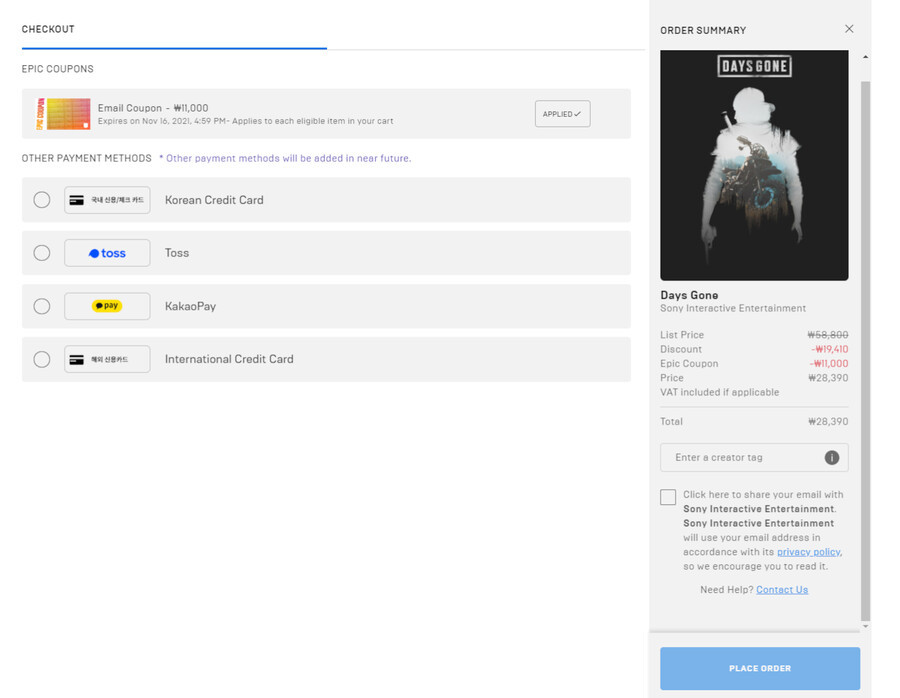900x698 pixels.
Task: Open the Contact Us link
Action: pyautogui.click(x=782, y=590)
